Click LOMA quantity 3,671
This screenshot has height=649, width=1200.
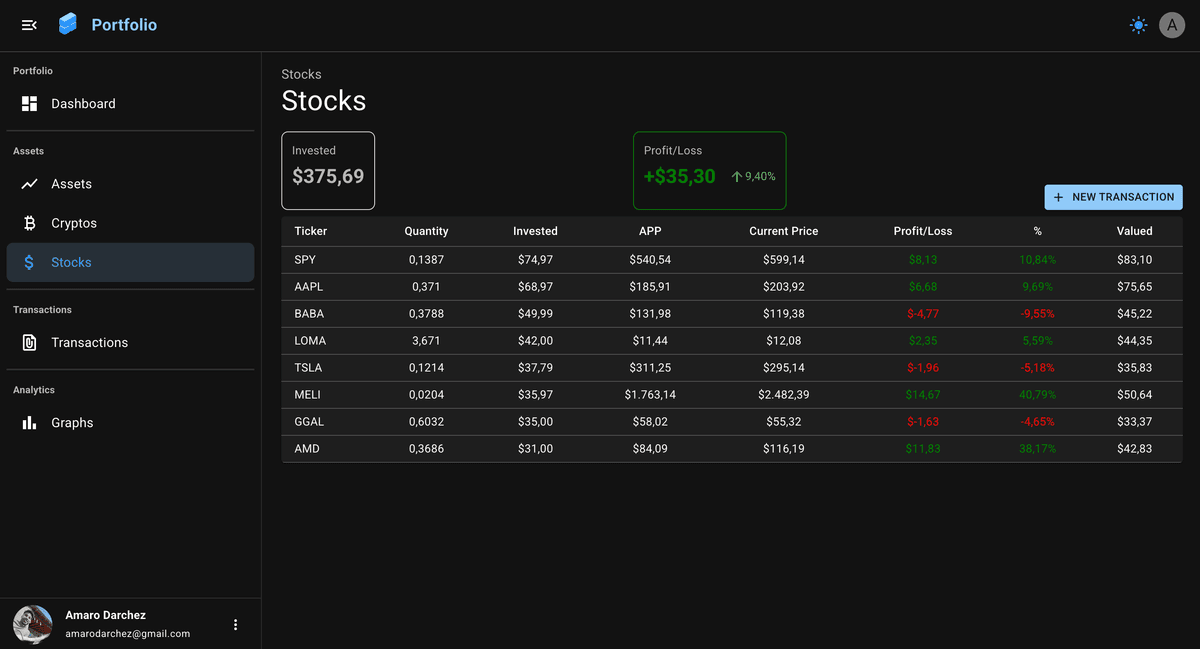click(426, 341)
